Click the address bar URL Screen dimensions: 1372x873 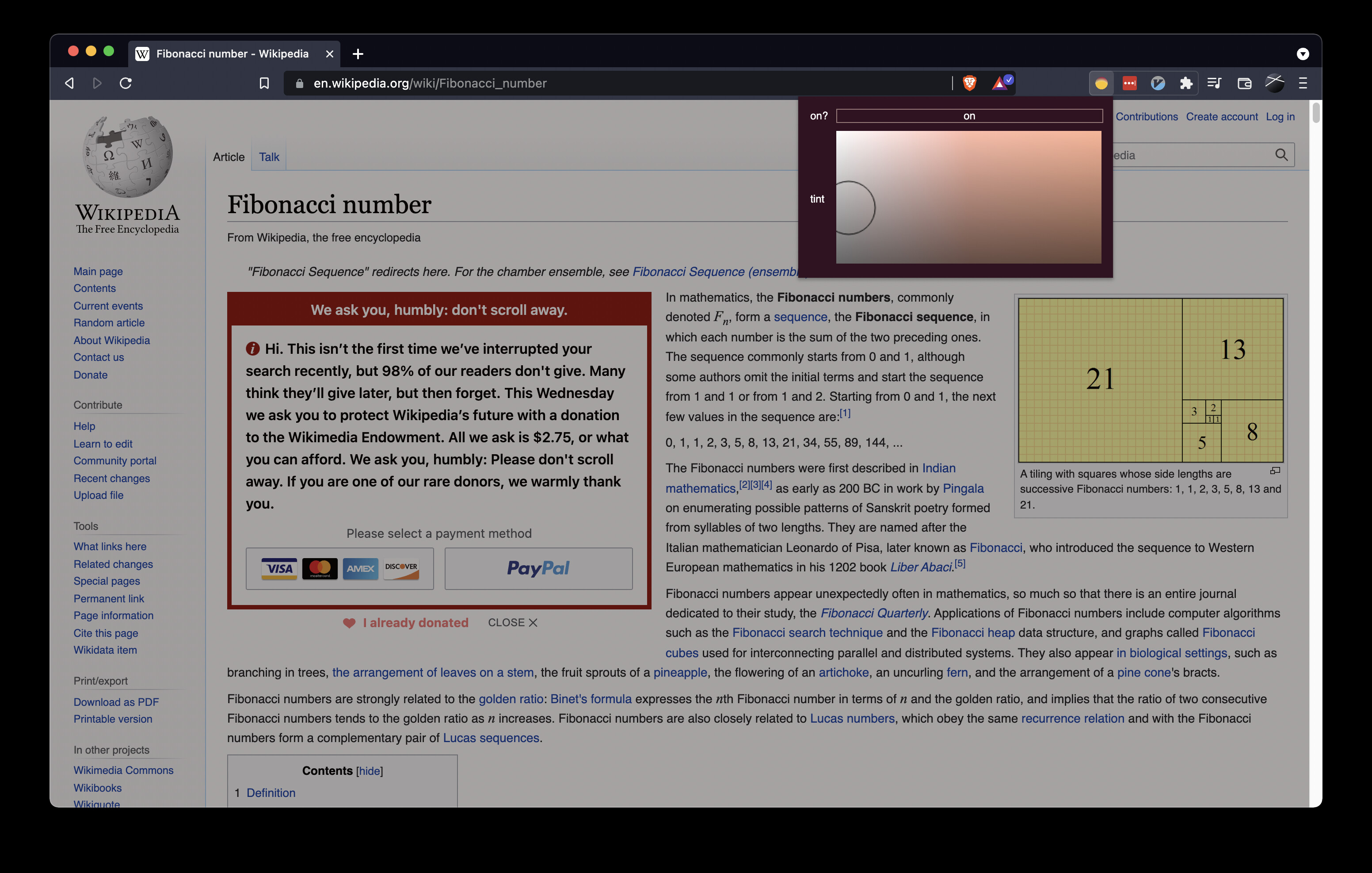click(430, 83)
